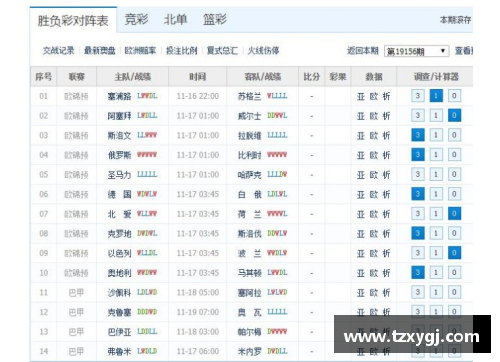The width and height of the screenshot is (500, 362).
Task: Toggle selection 1 for match 01 塞浦路
Action: [x=436, y=96]
